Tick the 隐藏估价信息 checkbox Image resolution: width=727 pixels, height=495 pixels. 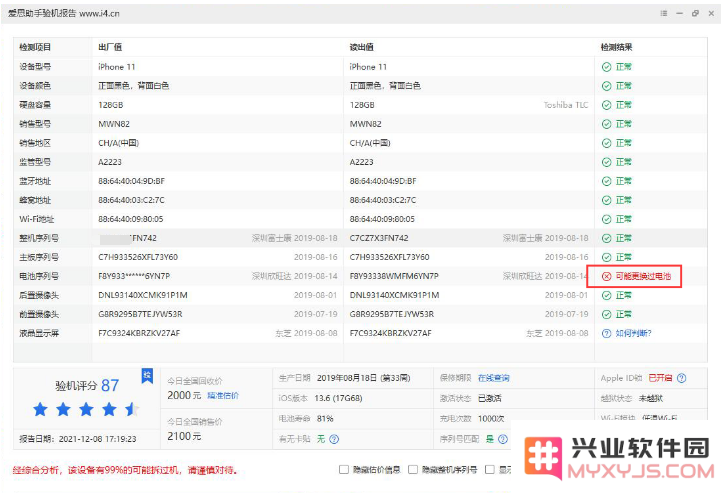(344, 470)
